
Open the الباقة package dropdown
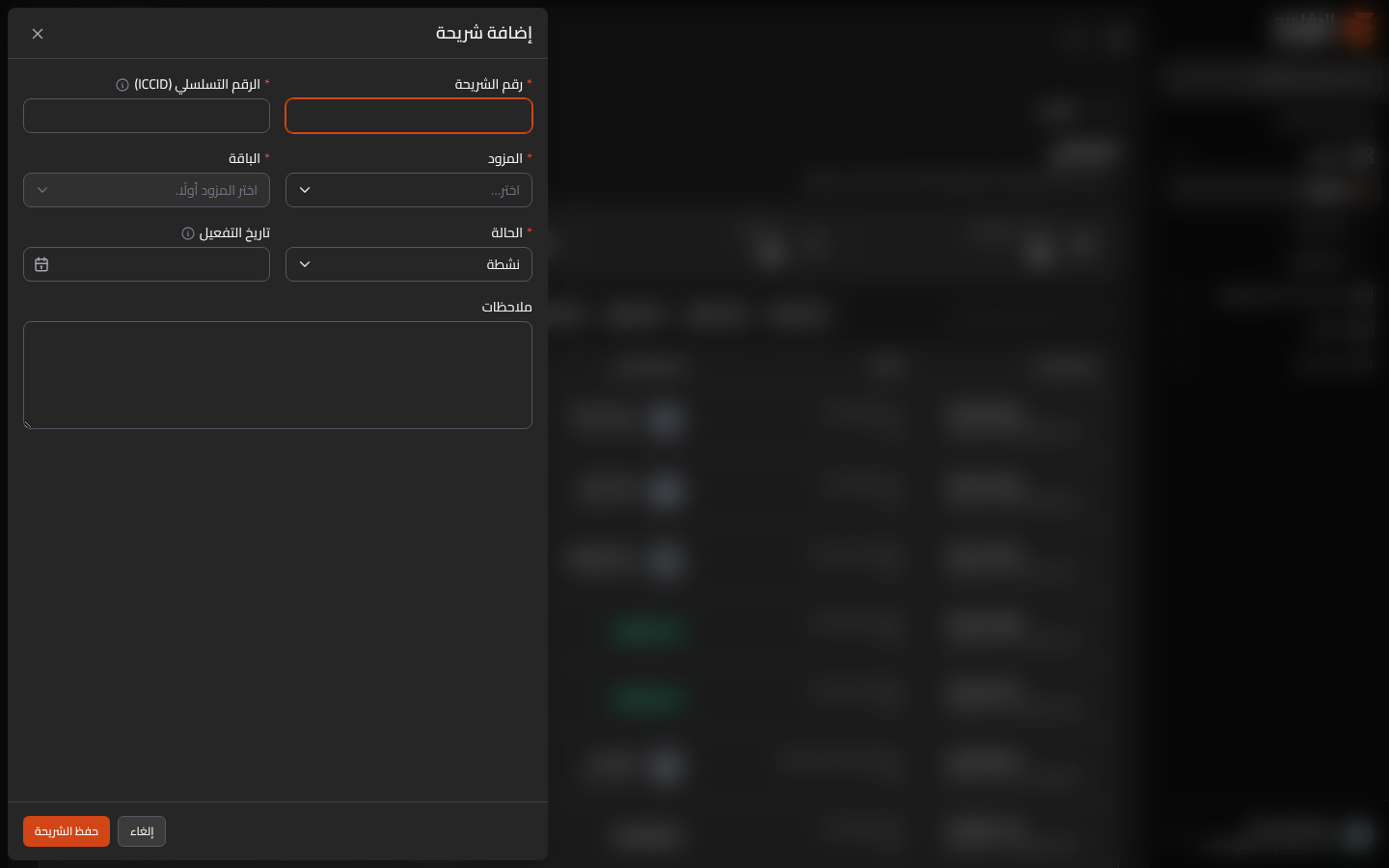(x=147, y=190)
